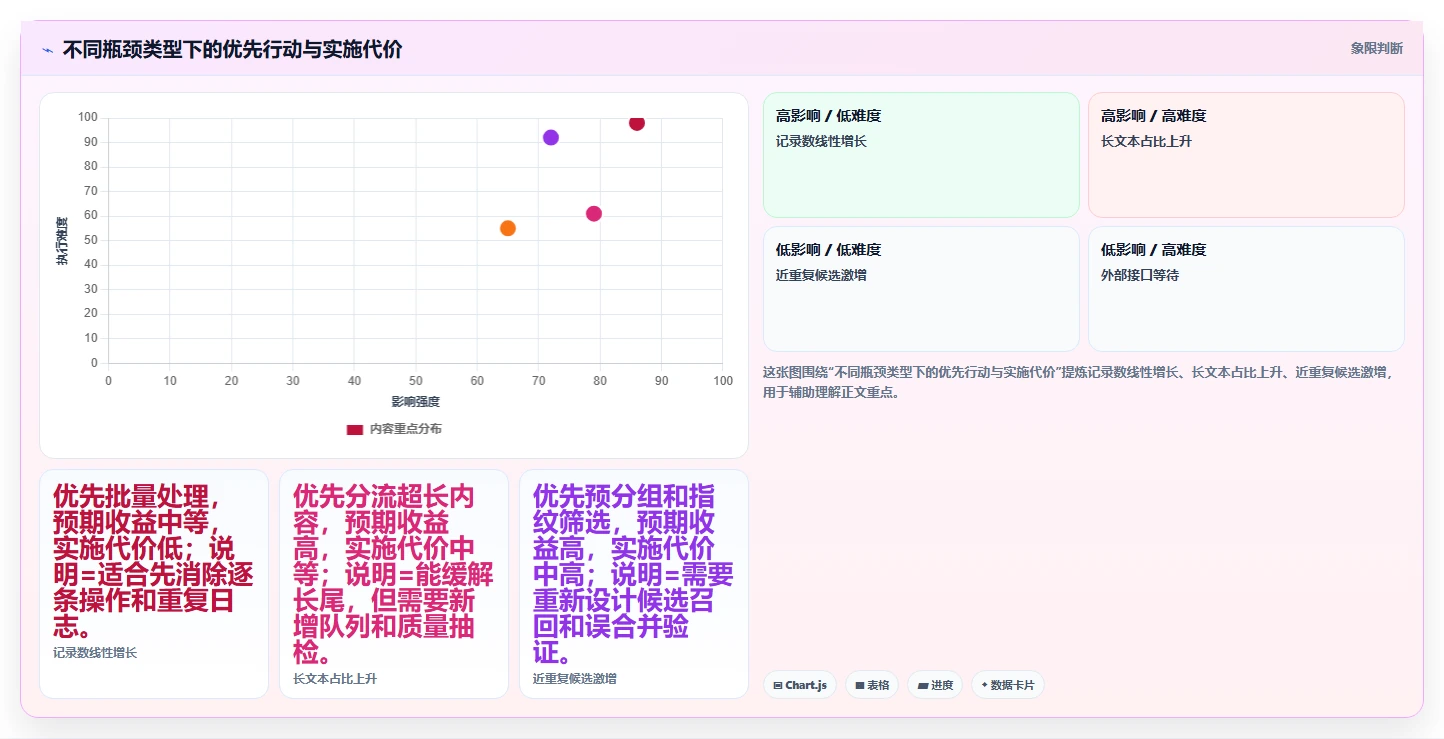Click the icon inside the Chart.js chip

777,686
